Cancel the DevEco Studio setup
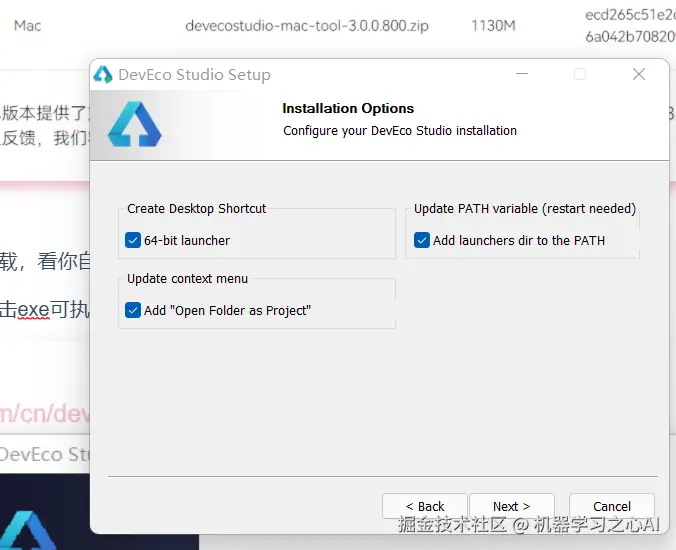The height and width of the screenshot is (550, 676). [612, 506]
